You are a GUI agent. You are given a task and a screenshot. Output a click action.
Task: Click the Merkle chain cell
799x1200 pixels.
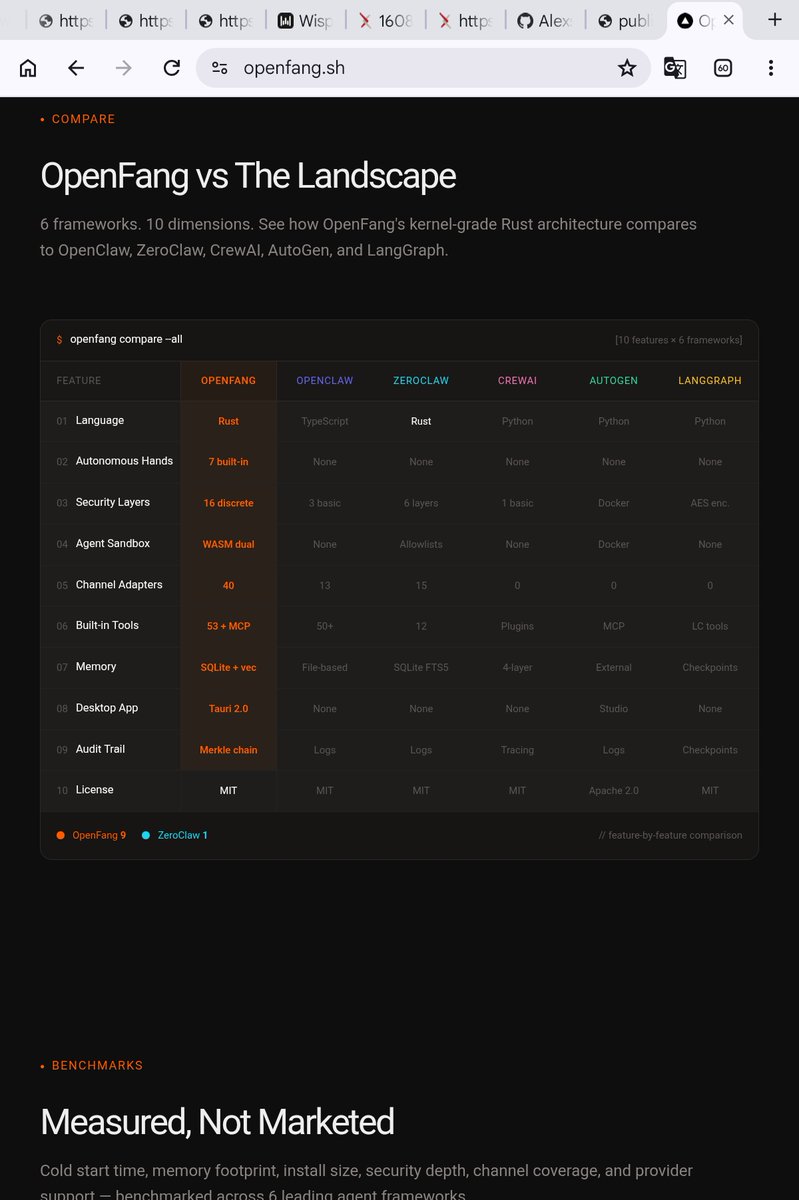[x=228, y=750]
